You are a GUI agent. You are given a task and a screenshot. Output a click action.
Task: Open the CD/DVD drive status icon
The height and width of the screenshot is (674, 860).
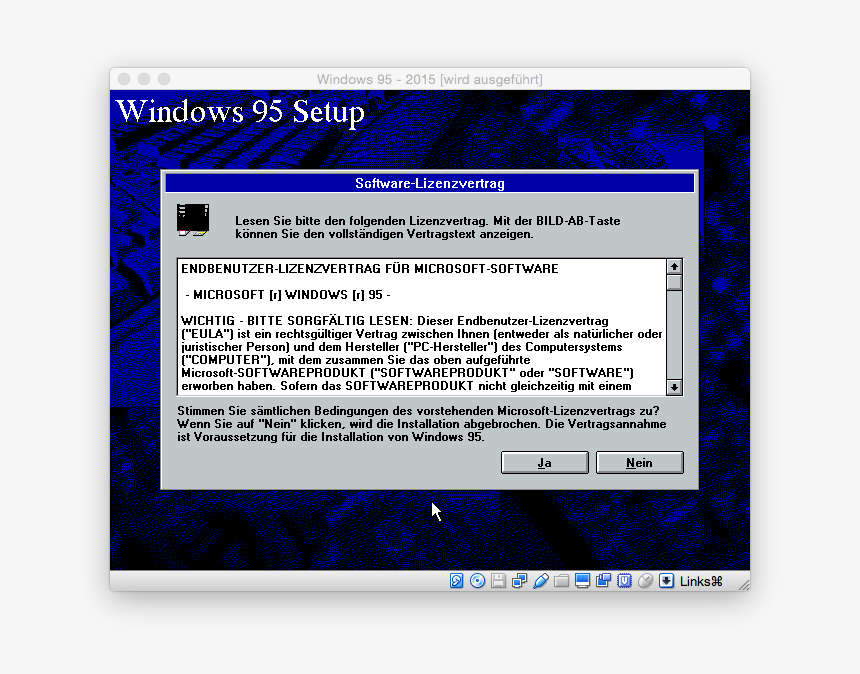476,580
